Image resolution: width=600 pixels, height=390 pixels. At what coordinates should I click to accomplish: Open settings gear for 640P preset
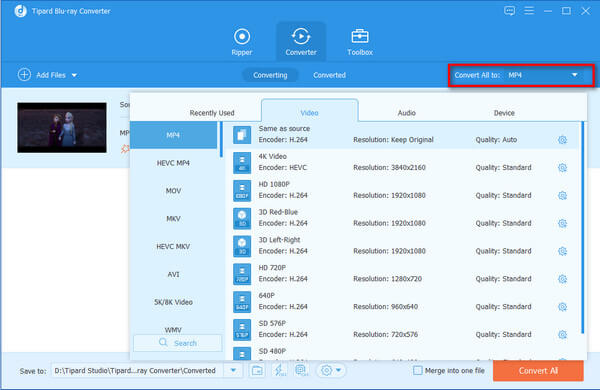pos(562,307)
